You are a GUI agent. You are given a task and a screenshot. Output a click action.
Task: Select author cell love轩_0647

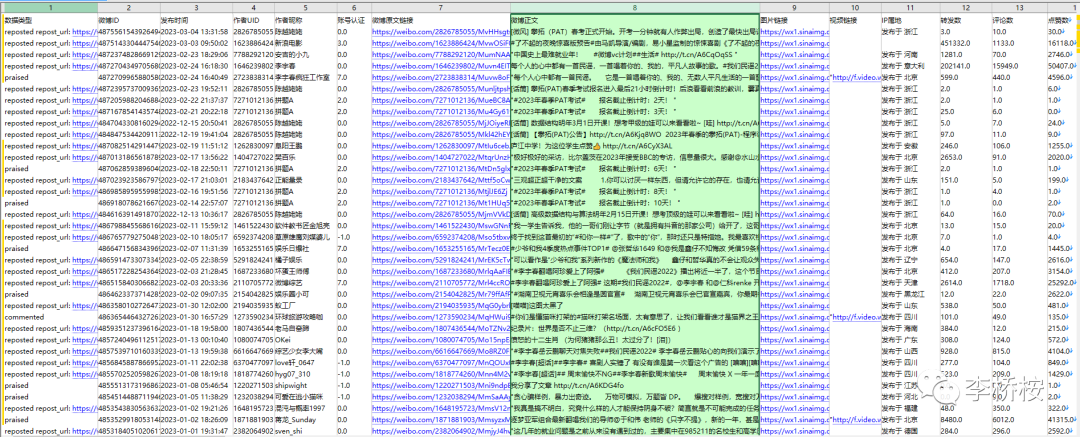pyautogui.click(x=305, y=363)
